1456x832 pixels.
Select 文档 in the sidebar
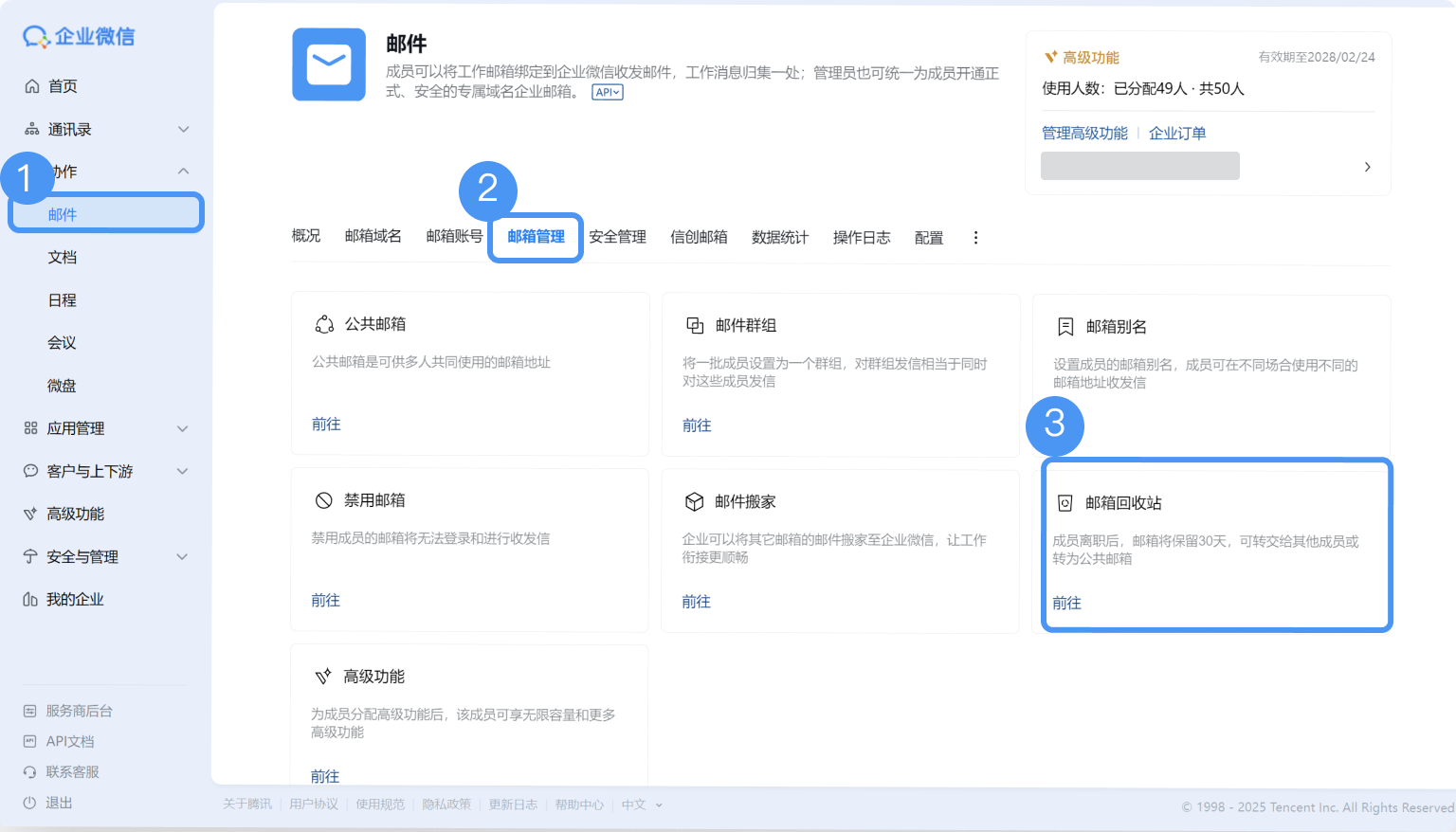(x=63, y=258)
